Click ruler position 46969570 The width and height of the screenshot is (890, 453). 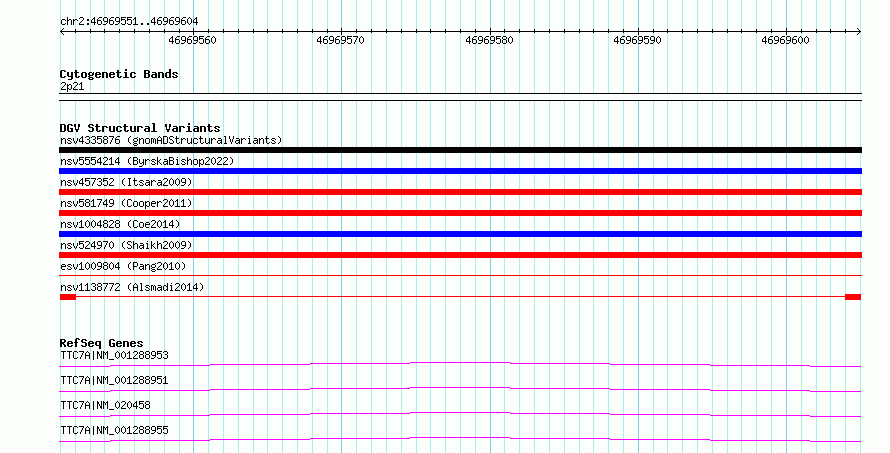pos(341,40)
